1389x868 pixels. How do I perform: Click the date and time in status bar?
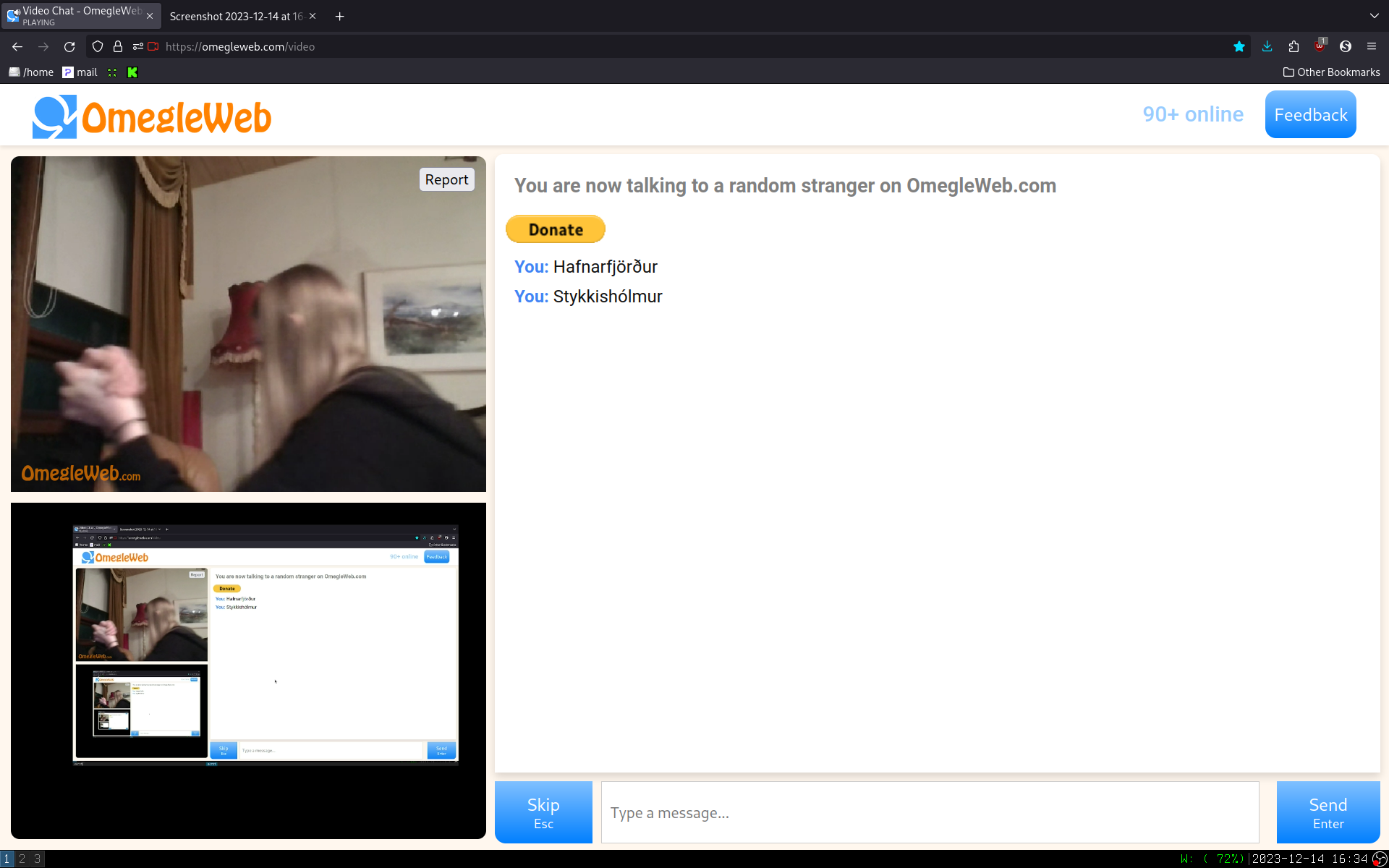1310,859
